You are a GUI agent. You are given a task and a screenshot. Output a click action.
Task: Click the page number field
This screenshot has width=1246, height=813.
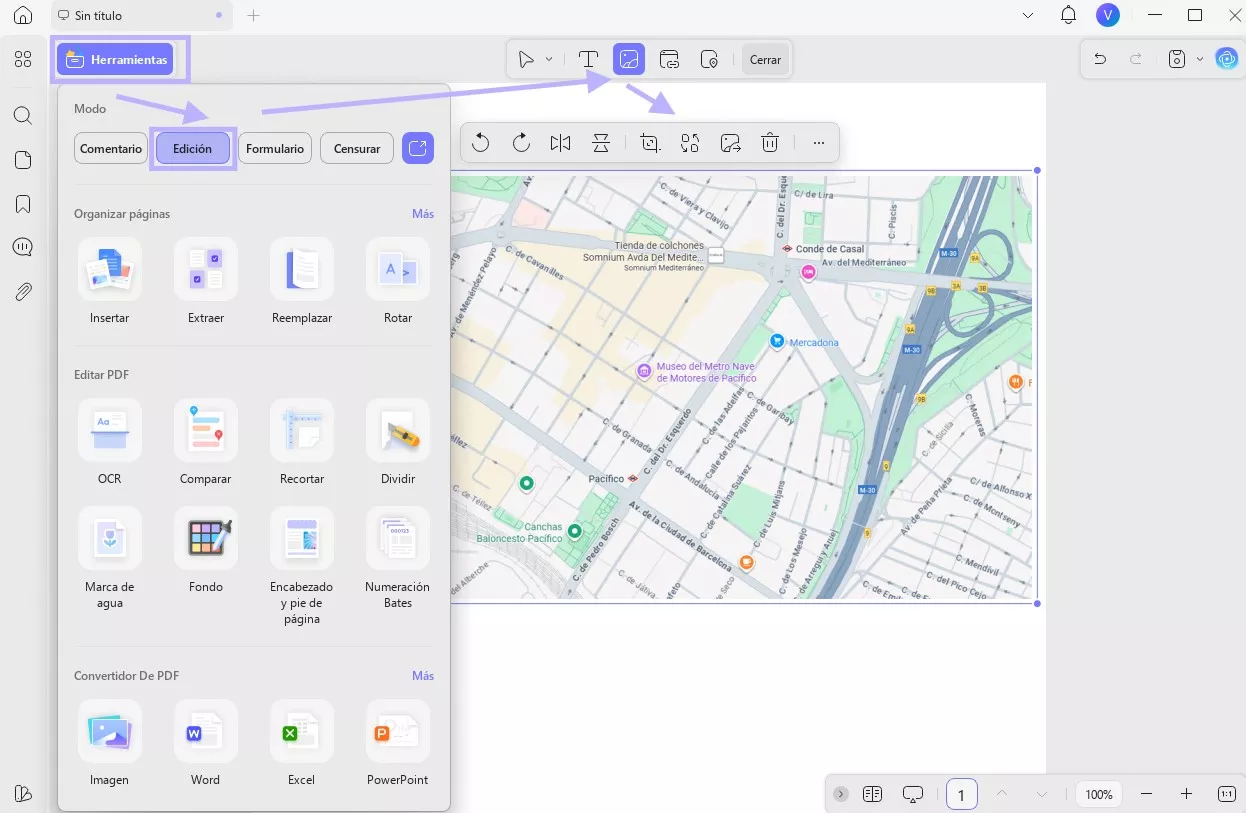click(961, 794)
